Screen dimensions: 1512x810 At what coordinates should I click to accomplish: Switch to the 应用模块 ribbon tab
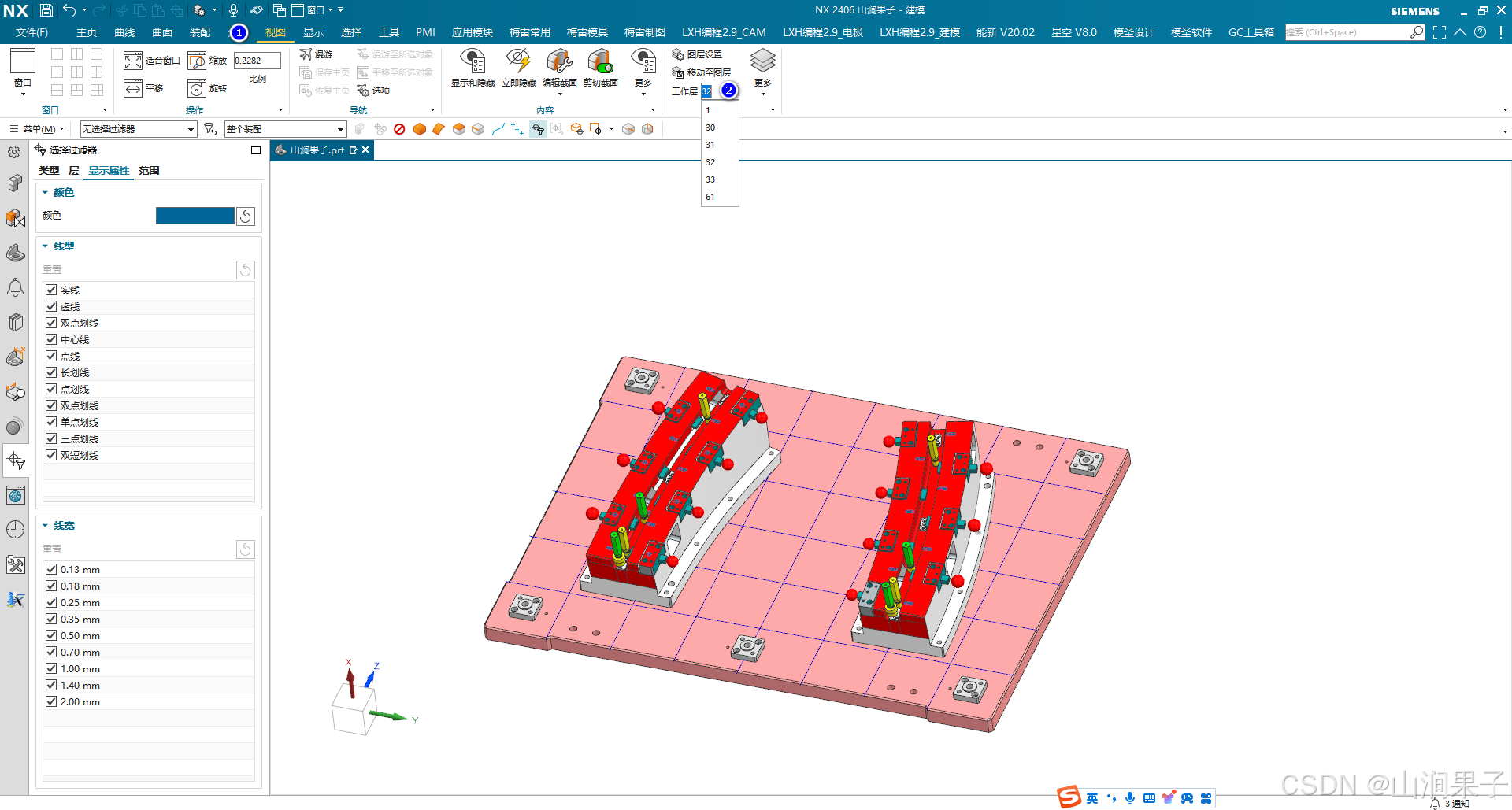tap(472, 32)
